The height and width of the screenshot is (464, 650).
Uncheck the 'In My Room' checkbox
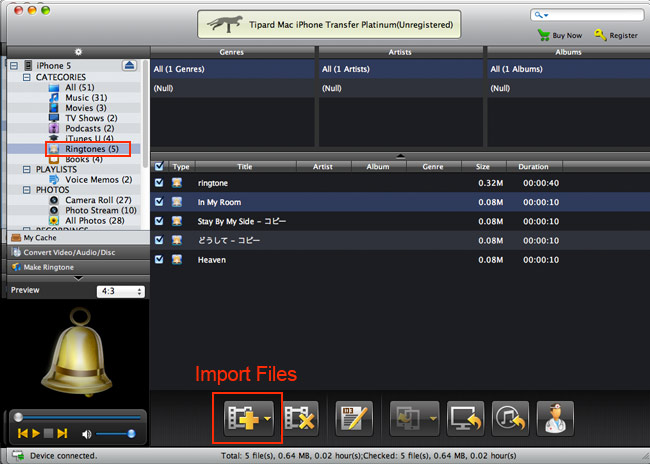(x=159, y=202)
